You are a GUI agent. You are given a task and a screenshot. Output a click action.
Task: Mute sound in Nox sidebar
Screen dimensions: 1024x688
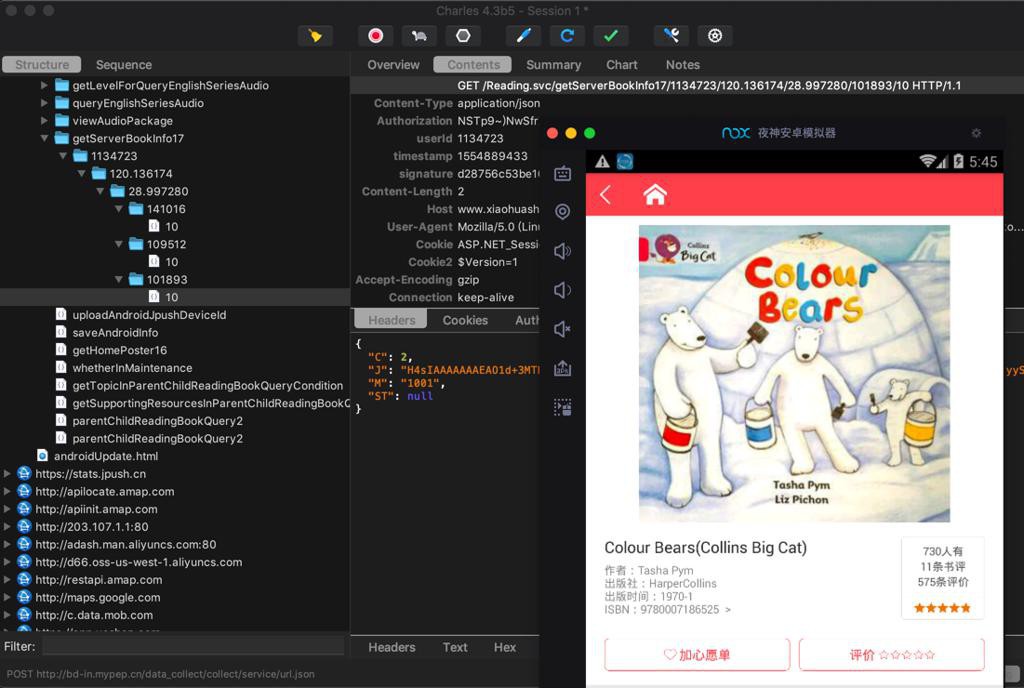(x=562, y=329)
